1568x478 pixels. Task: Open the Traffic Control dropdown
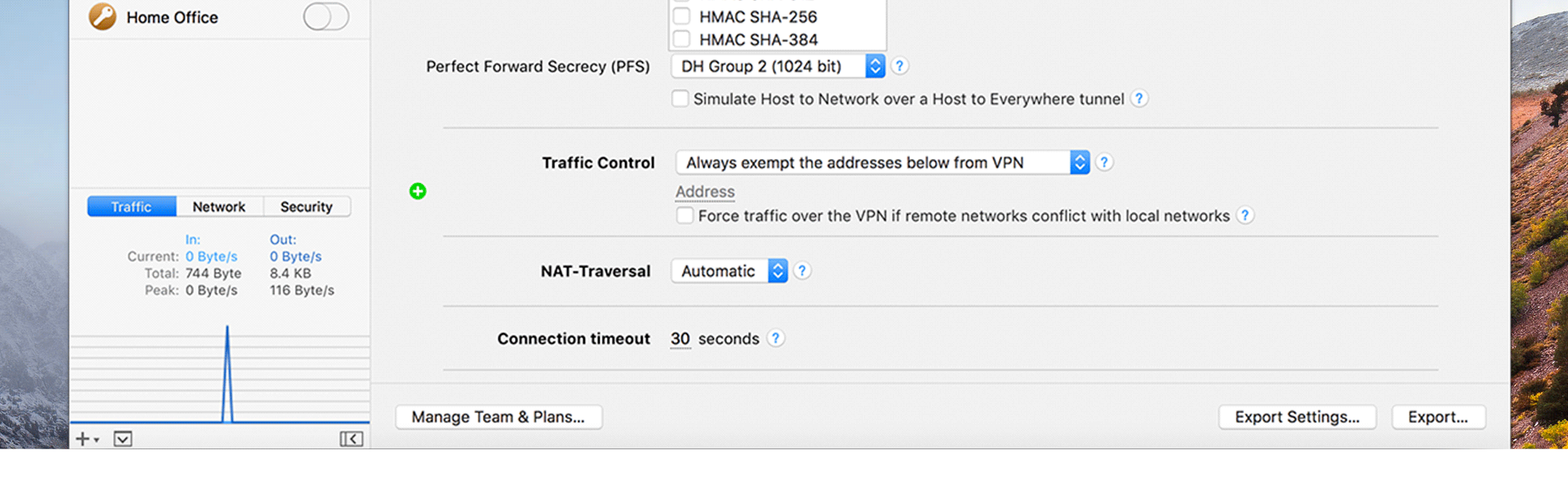882,162
